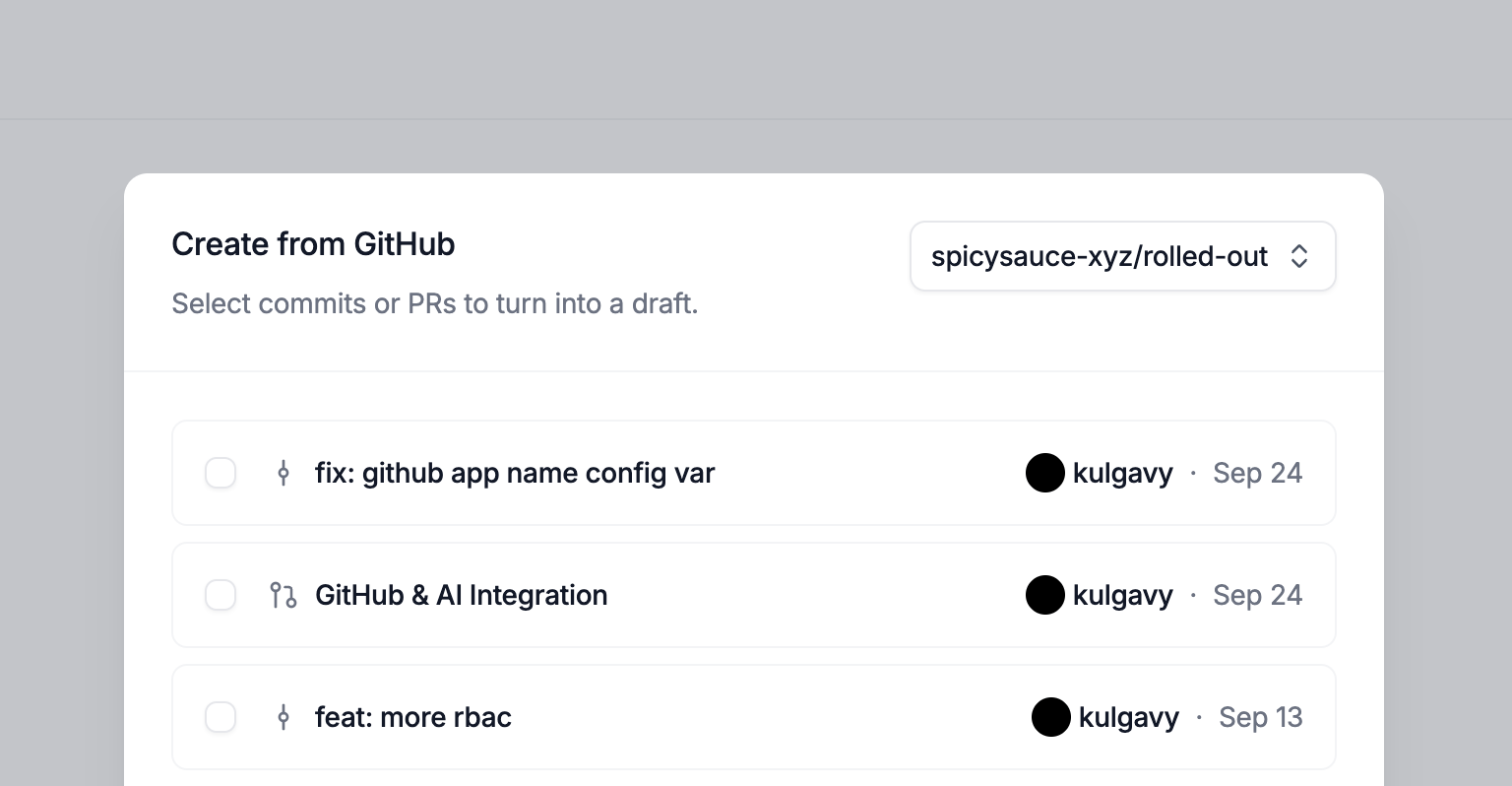The width and height of the screenshot is (1512, 786).
Task: Click the pull request icon beside GitHub & AI Integration
Action: coord(283,596)
